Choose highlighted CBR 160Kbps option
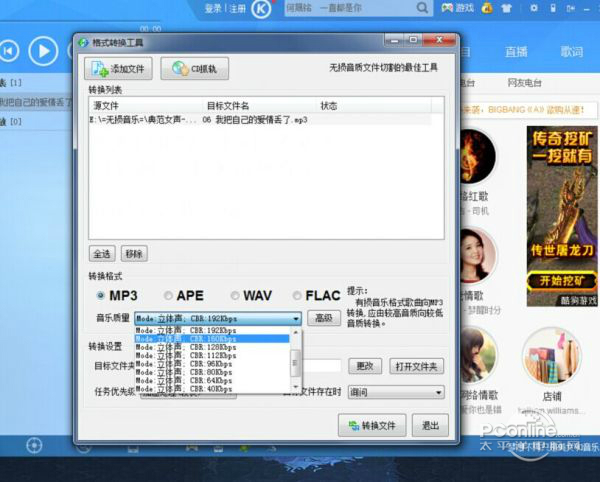 pyautogui.click(x=212, y=339)
